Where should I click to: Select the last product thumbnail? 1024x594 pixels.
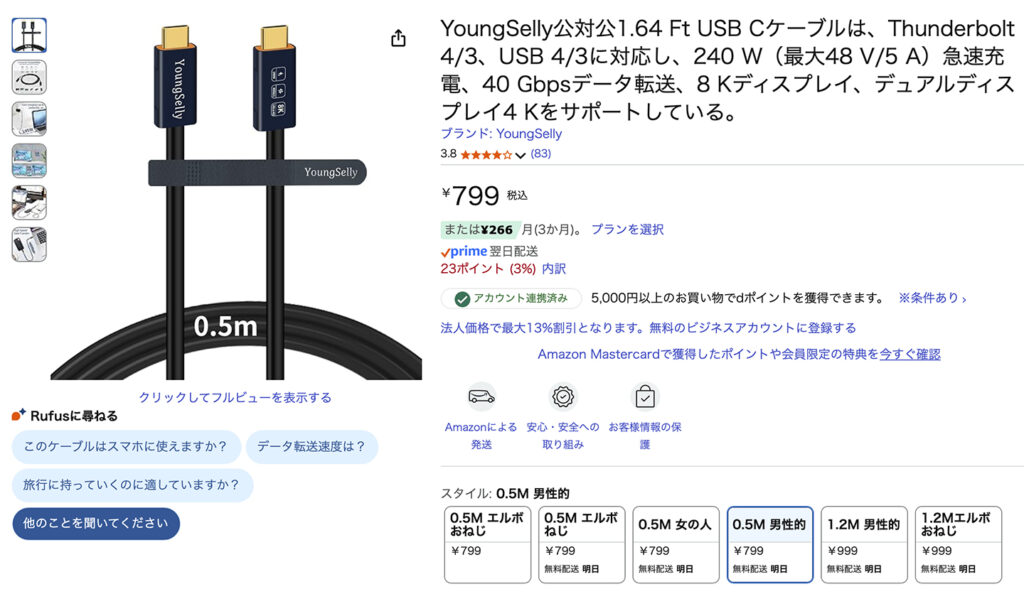(29, 244)
